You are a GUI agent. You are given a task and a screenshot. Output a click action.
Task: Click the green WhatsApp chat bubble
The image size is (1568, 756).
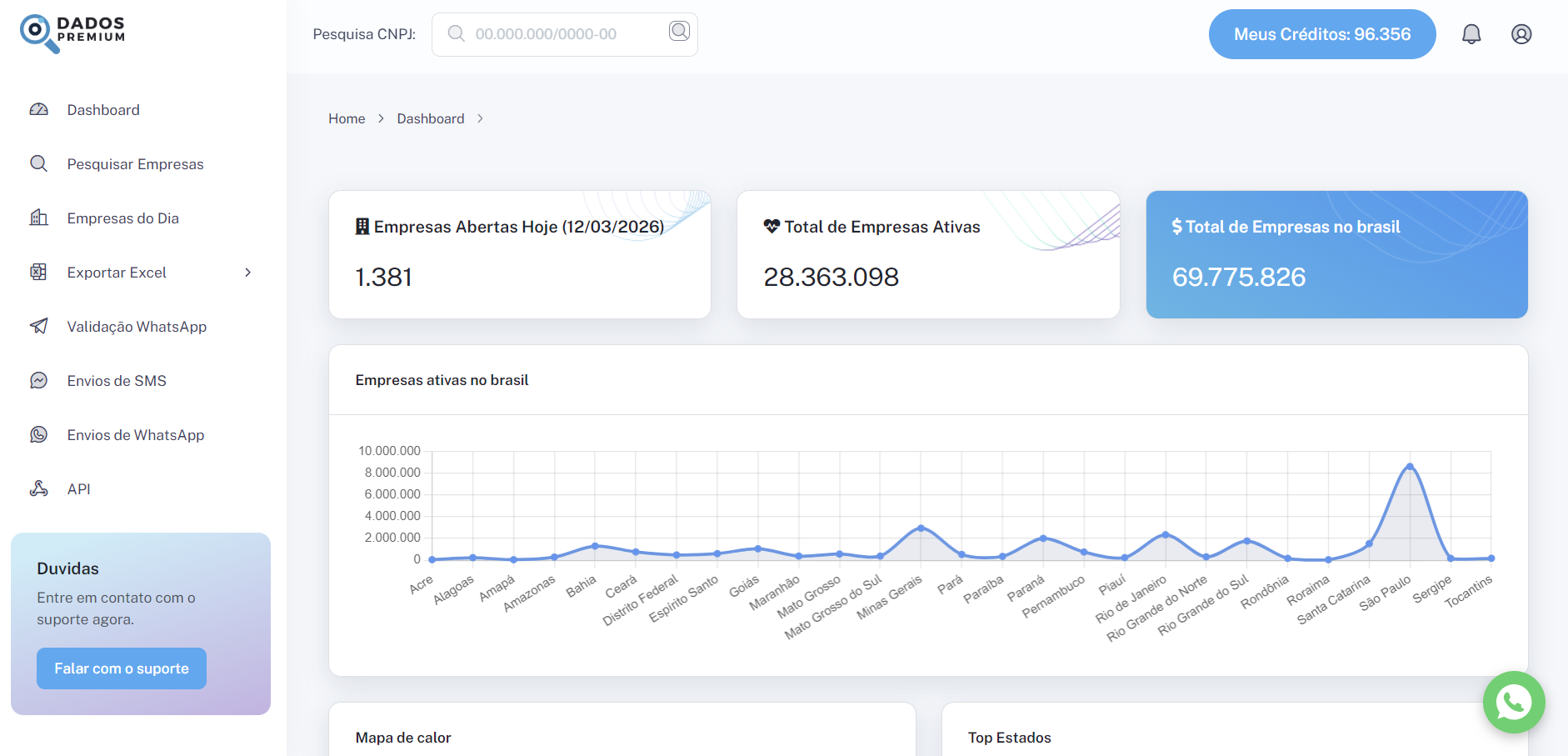(1513, 702)
